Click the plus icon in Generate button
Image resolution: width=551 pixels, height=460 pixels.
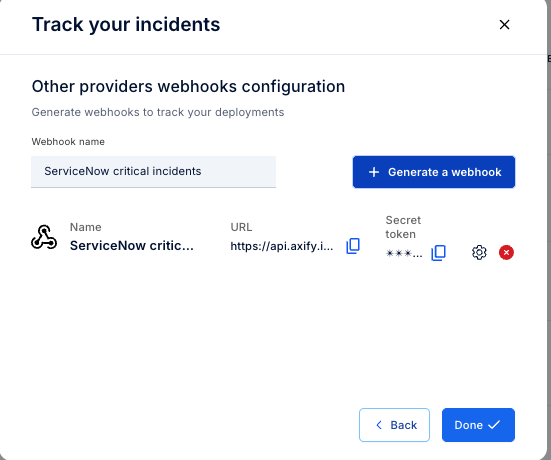point(374,172)
